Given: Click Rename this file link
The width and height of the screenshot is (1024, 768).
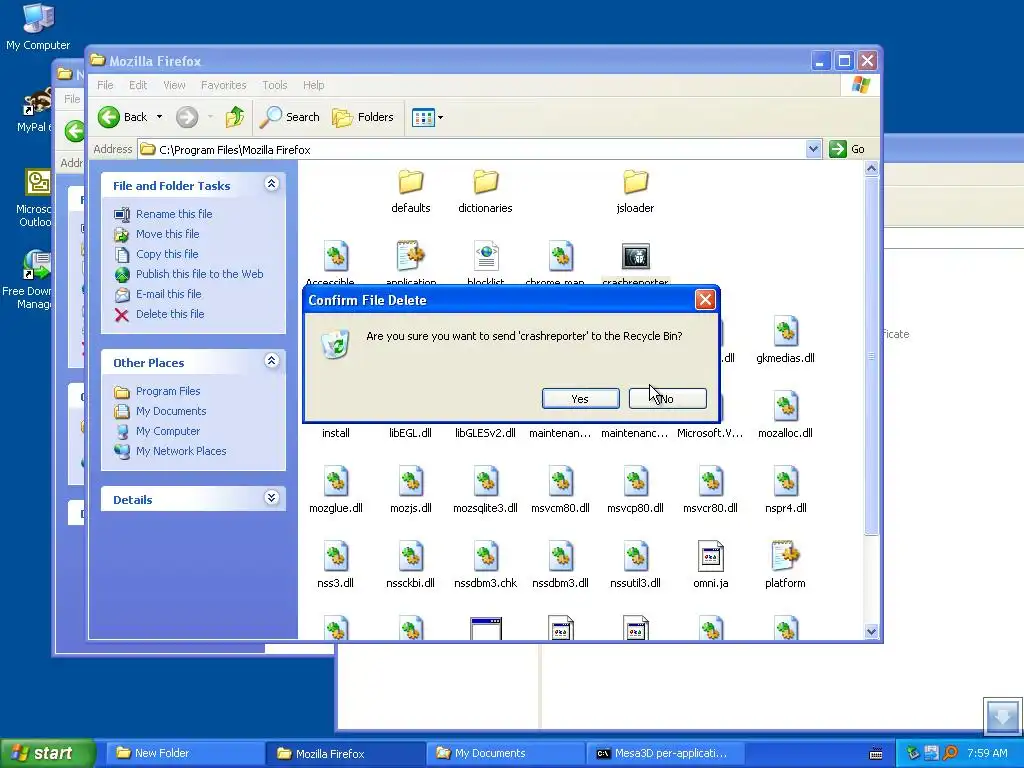Looking at the screenshot, I should 174,214.
